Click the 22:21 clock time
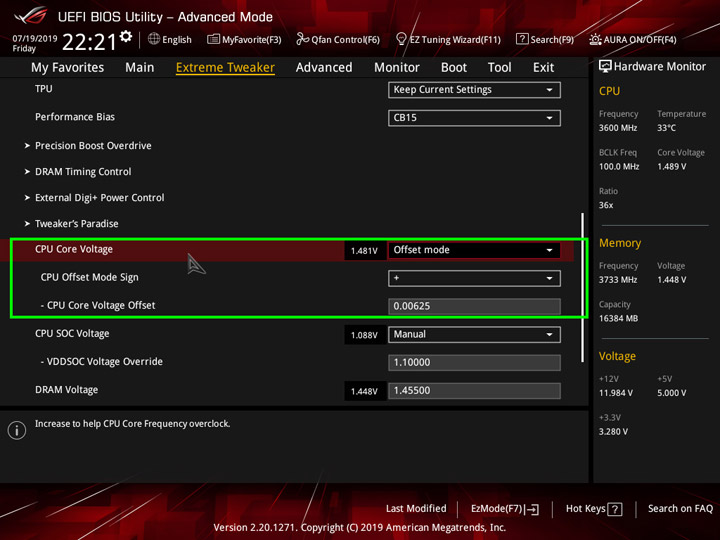This screenshot has height=540, width=720. [x=90, y=42]
